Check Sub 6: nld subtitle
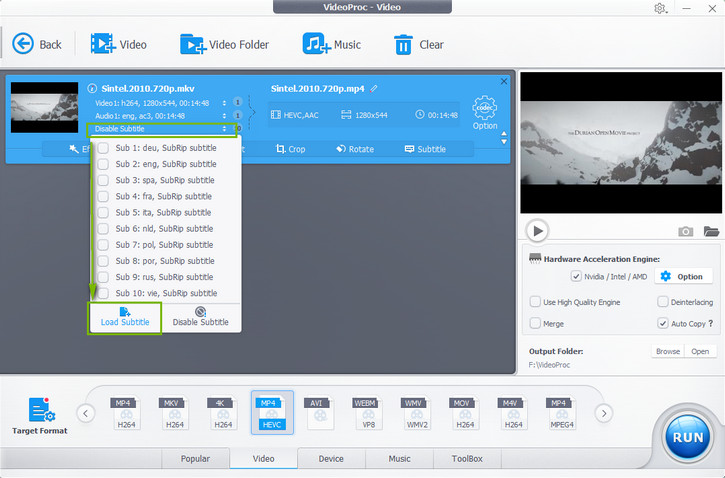 [103, 229]
